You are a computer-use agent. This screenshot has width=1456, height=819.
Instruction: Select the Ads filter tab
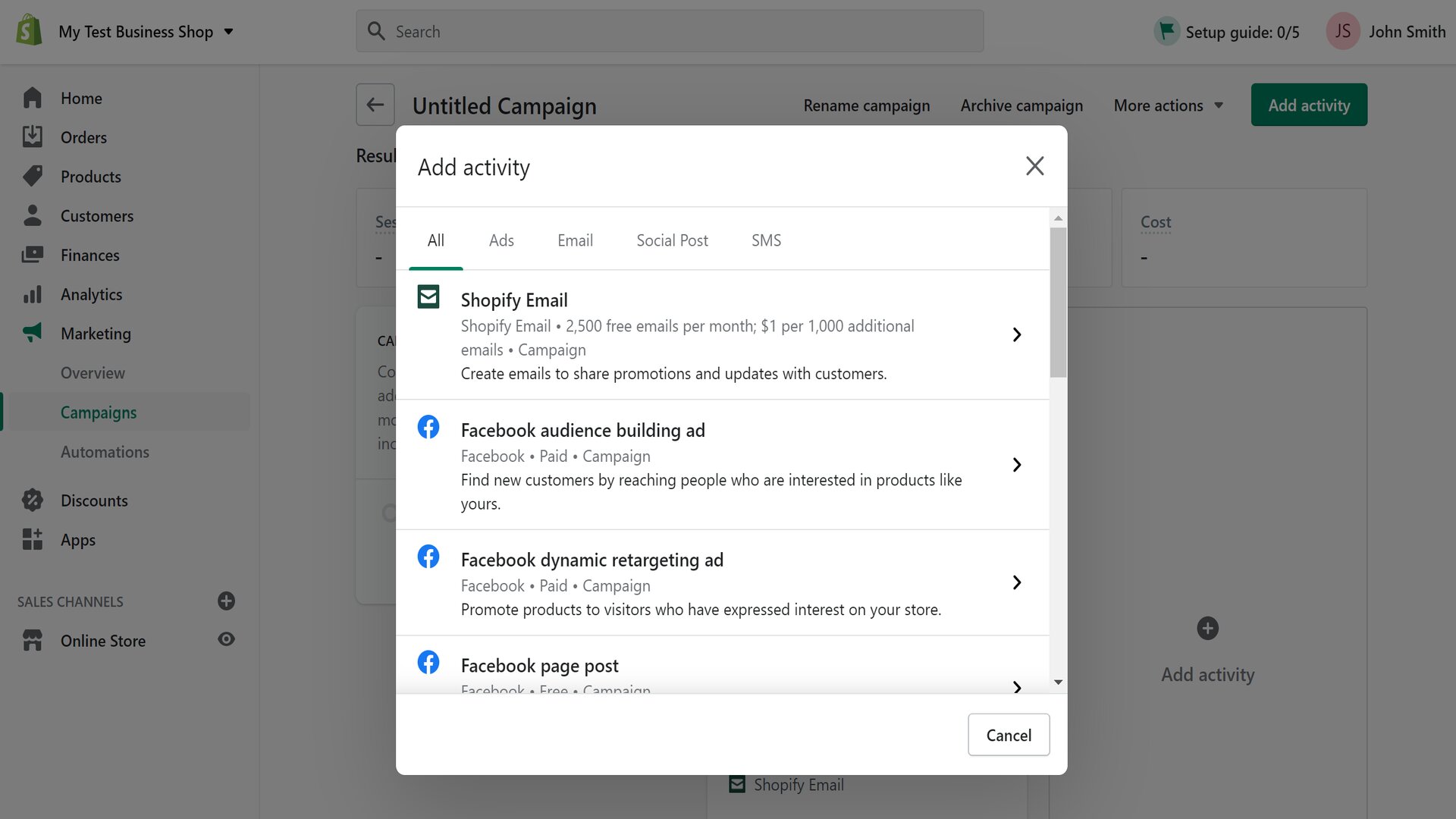[x=502, y=240]
